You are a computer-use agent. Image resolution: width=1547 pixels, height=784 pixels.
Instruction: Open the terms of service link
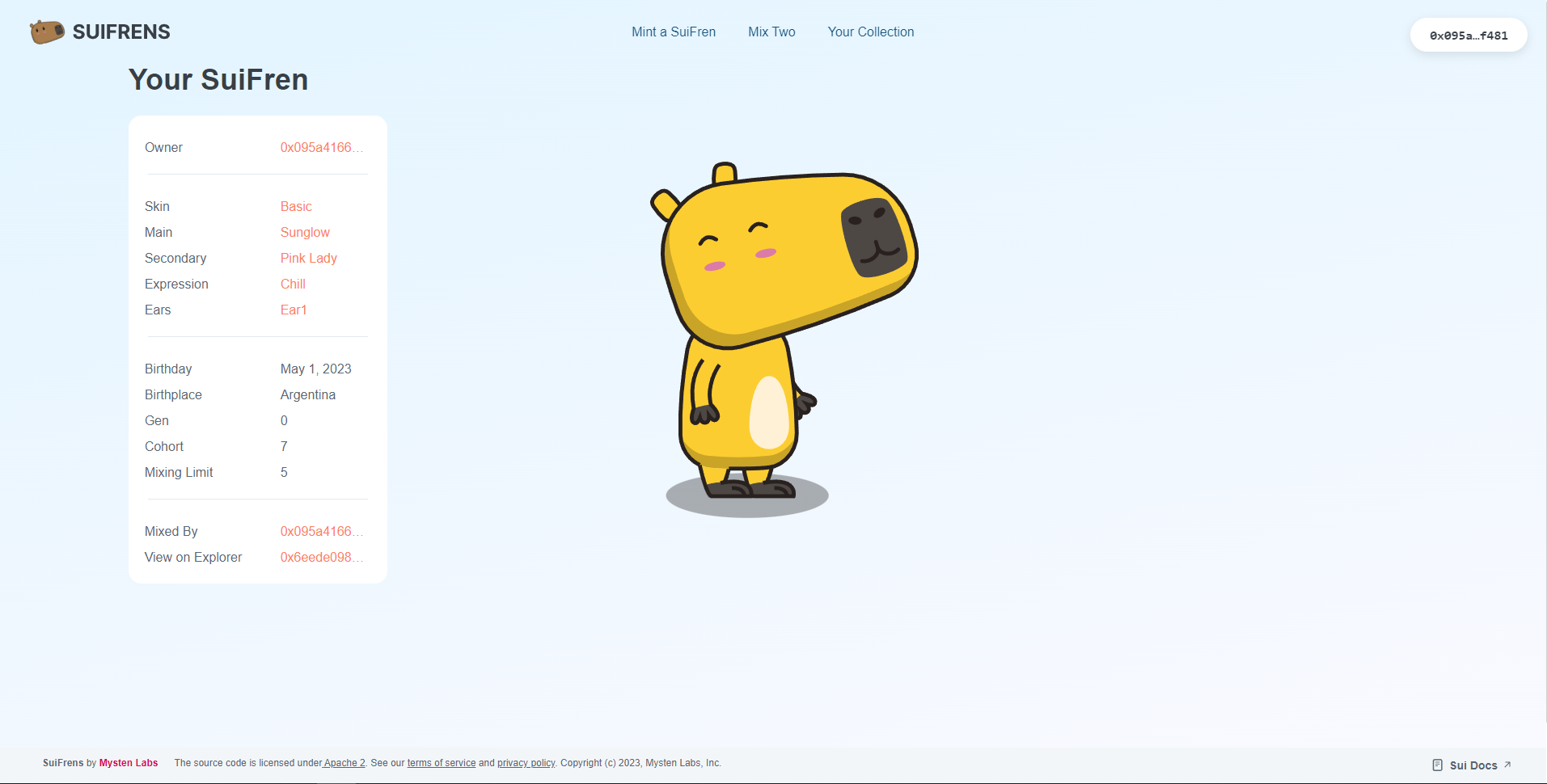tap(442, 763)
